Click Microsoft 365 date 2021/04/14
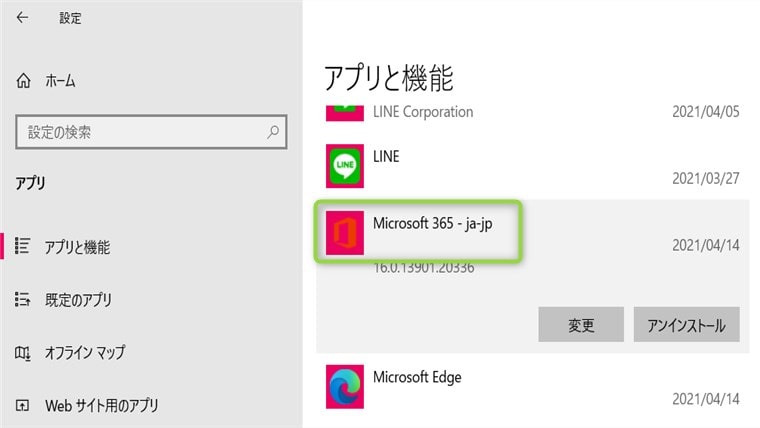Screen dimensions: 760x428 706,245
